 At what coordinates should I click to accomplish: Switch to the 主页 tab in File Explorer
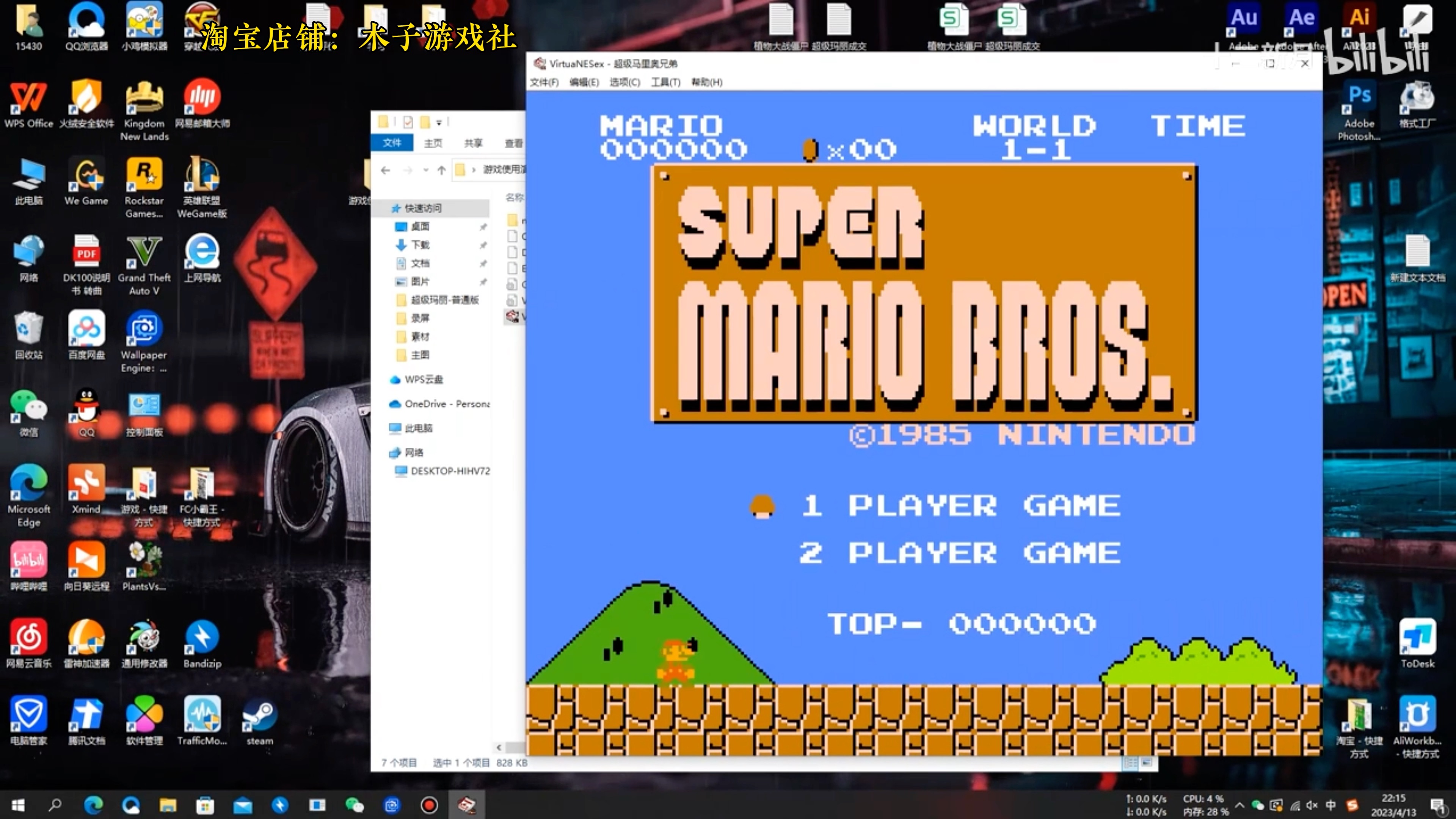pos(433,143)
